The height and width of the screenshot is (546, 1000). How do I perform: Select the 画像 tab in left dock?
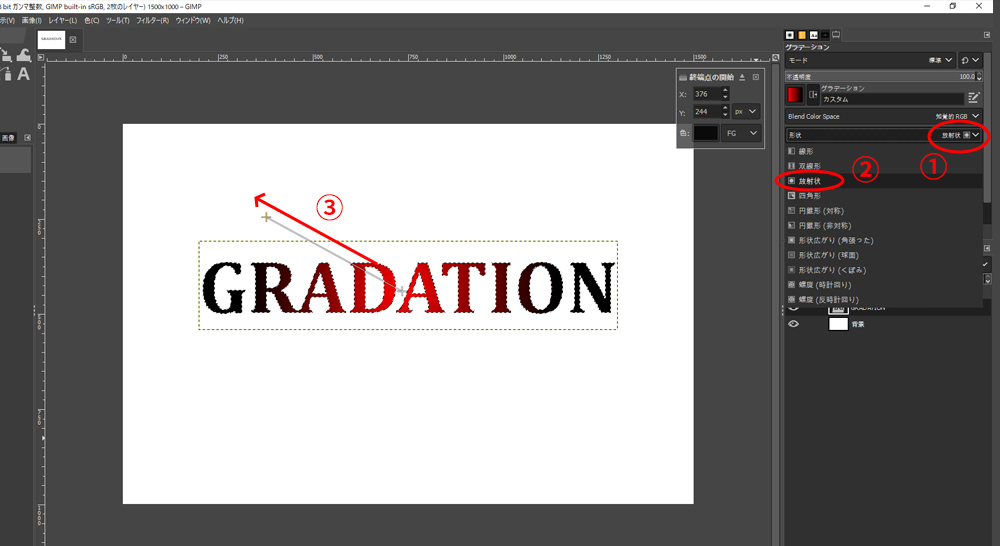(x=8, y=138)
